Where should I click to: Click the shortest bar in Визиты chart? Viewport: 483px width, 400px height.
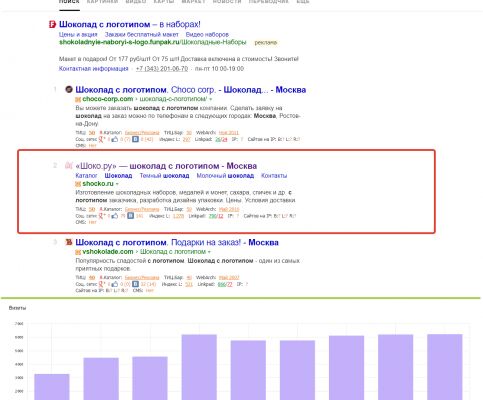point(52,387)
